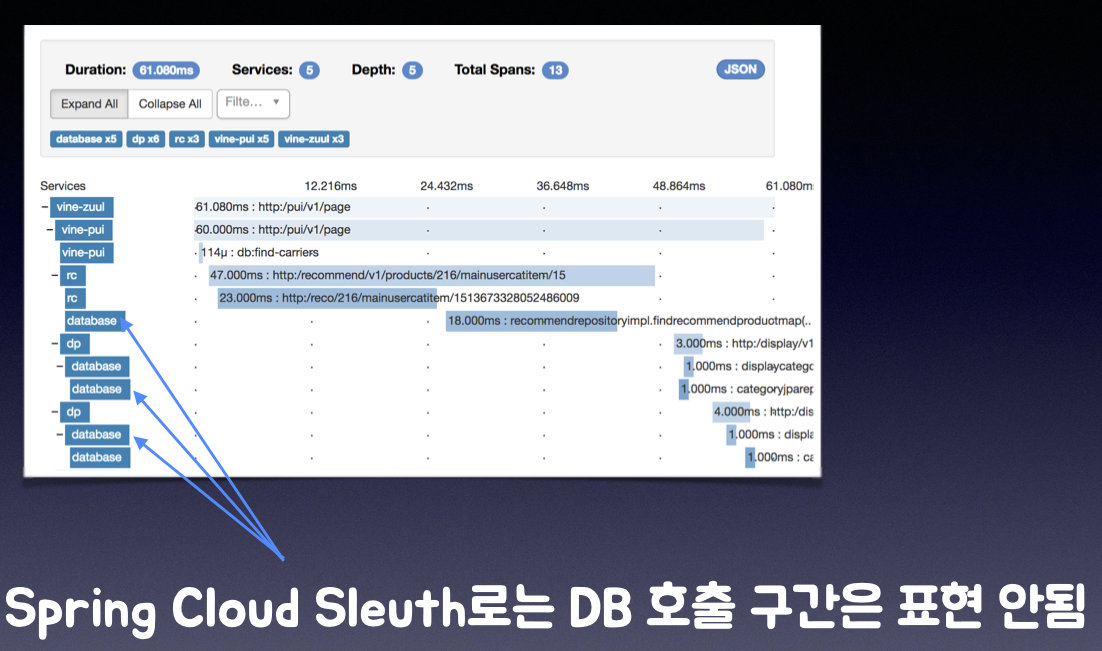Collapse the expandable vine-pui tree node
Viewport: 1102px width, 651px height.
49,229
